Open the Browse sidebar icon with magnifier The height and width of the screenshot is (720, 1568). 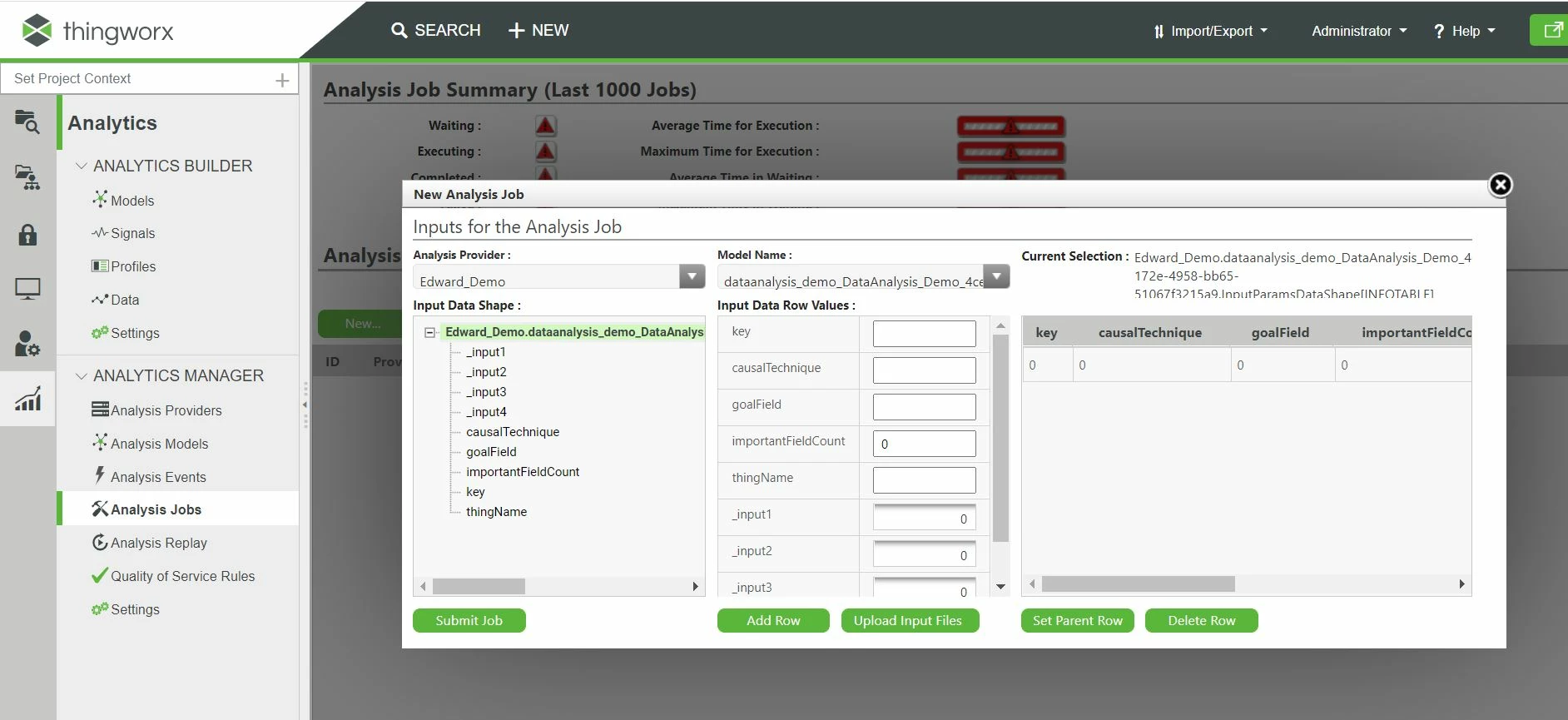click(x=27, y=122)
